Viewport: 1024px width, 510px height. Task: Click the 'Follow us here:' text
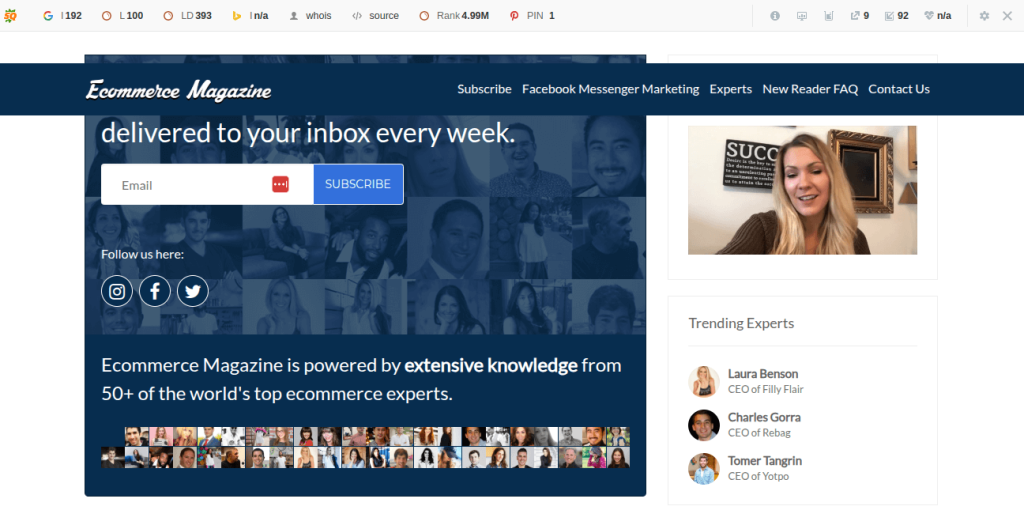point(142,254)
